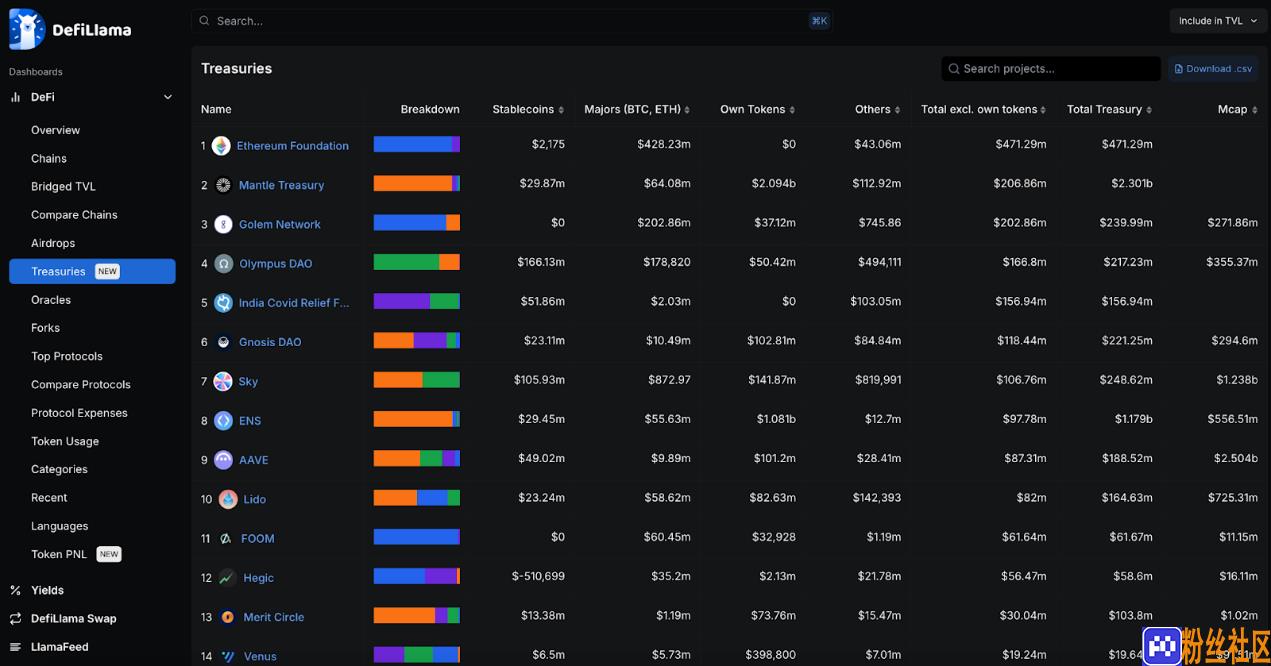Select the Treasuries sidebar item
Image resolution: width=1271 pixels, height=666 pixels.
[92, 271]
